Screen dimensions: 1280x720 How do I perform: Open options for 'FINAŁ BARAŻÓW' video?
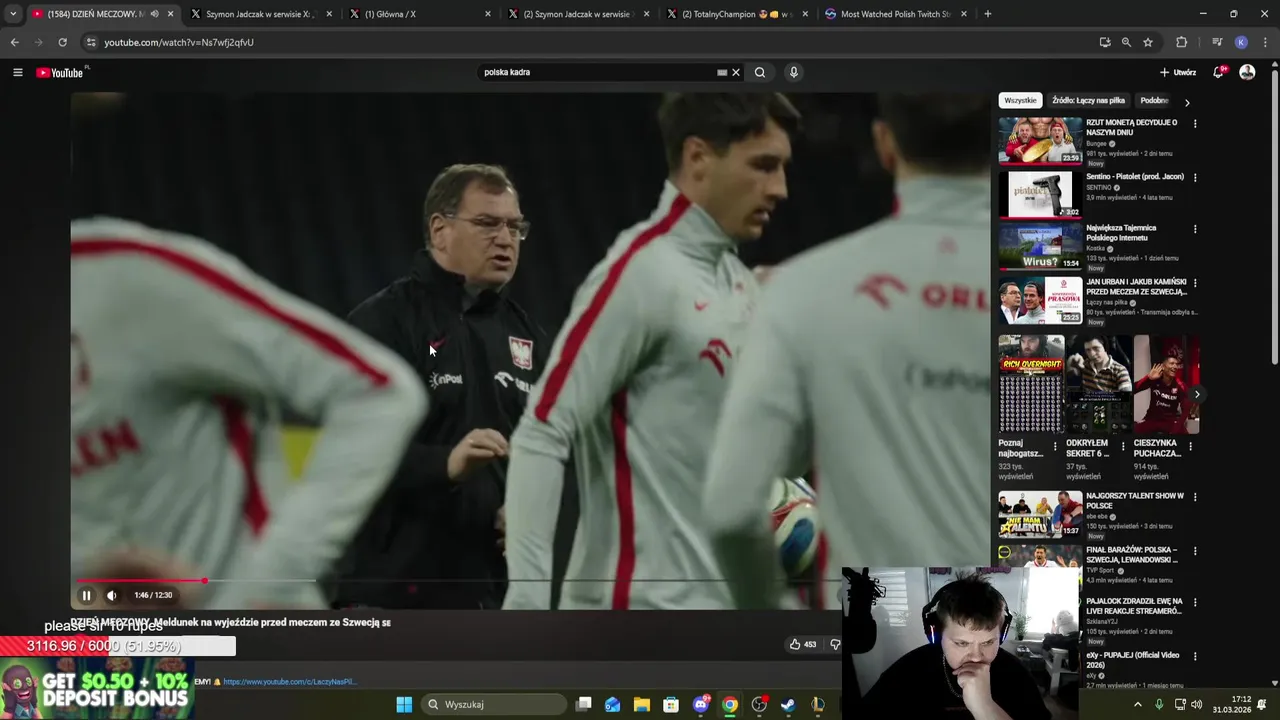click(1195, 551)
